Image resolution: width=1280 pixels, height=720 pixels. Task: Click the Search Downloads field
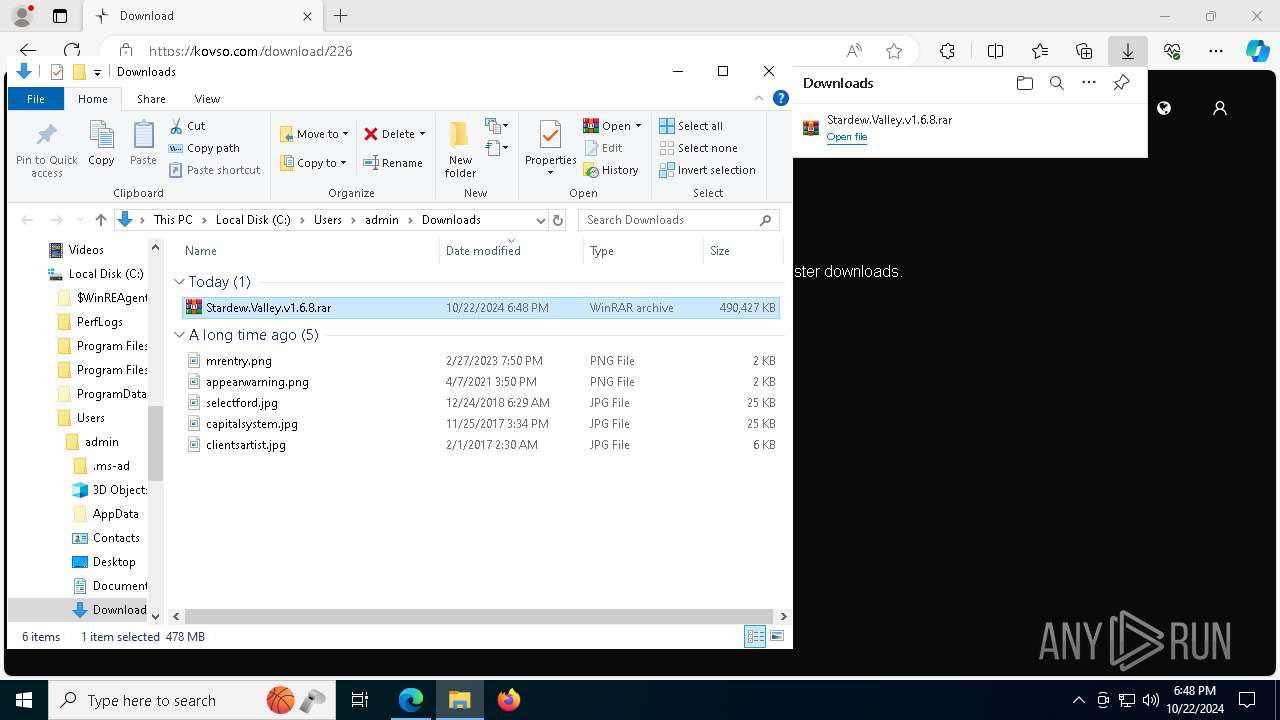(x=679, y=220)
